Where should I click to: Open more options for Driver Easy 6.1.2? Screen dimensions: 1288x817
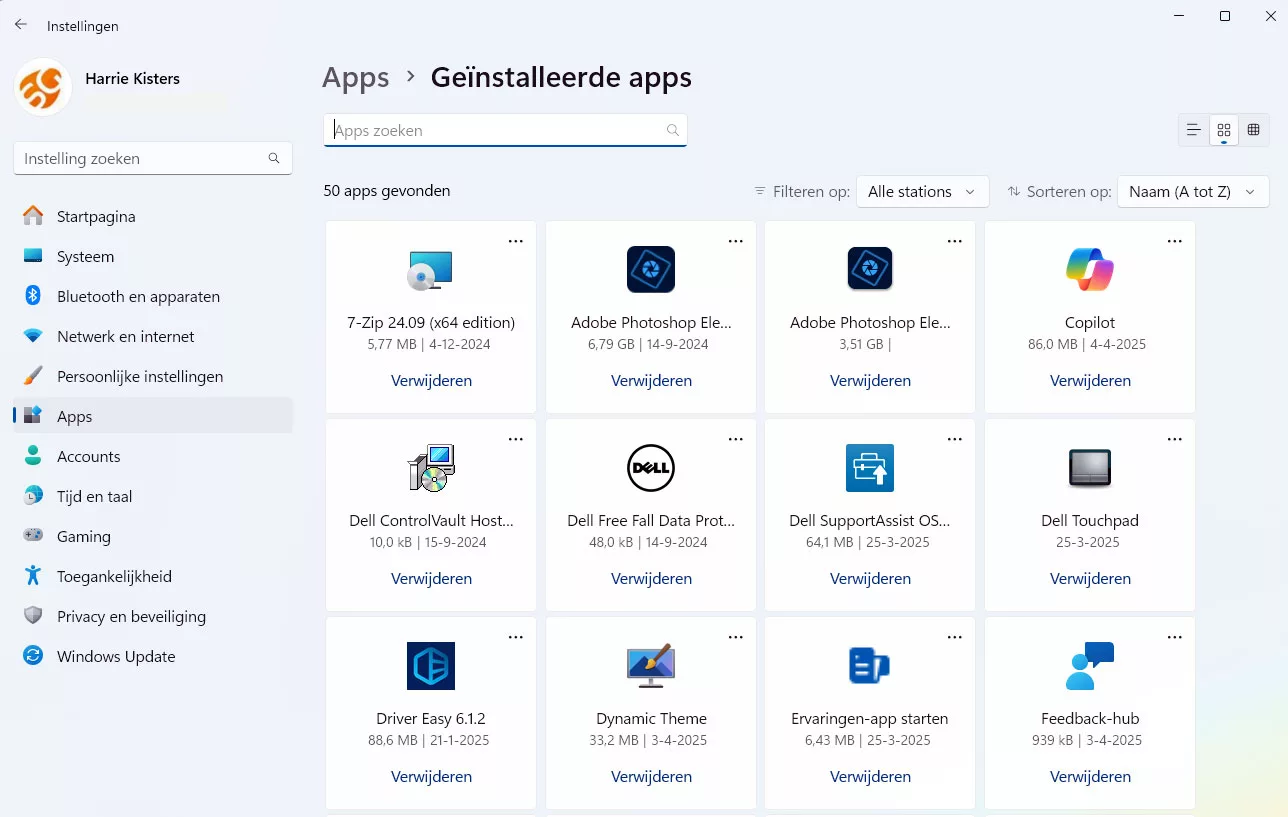[x=516, y=637]
